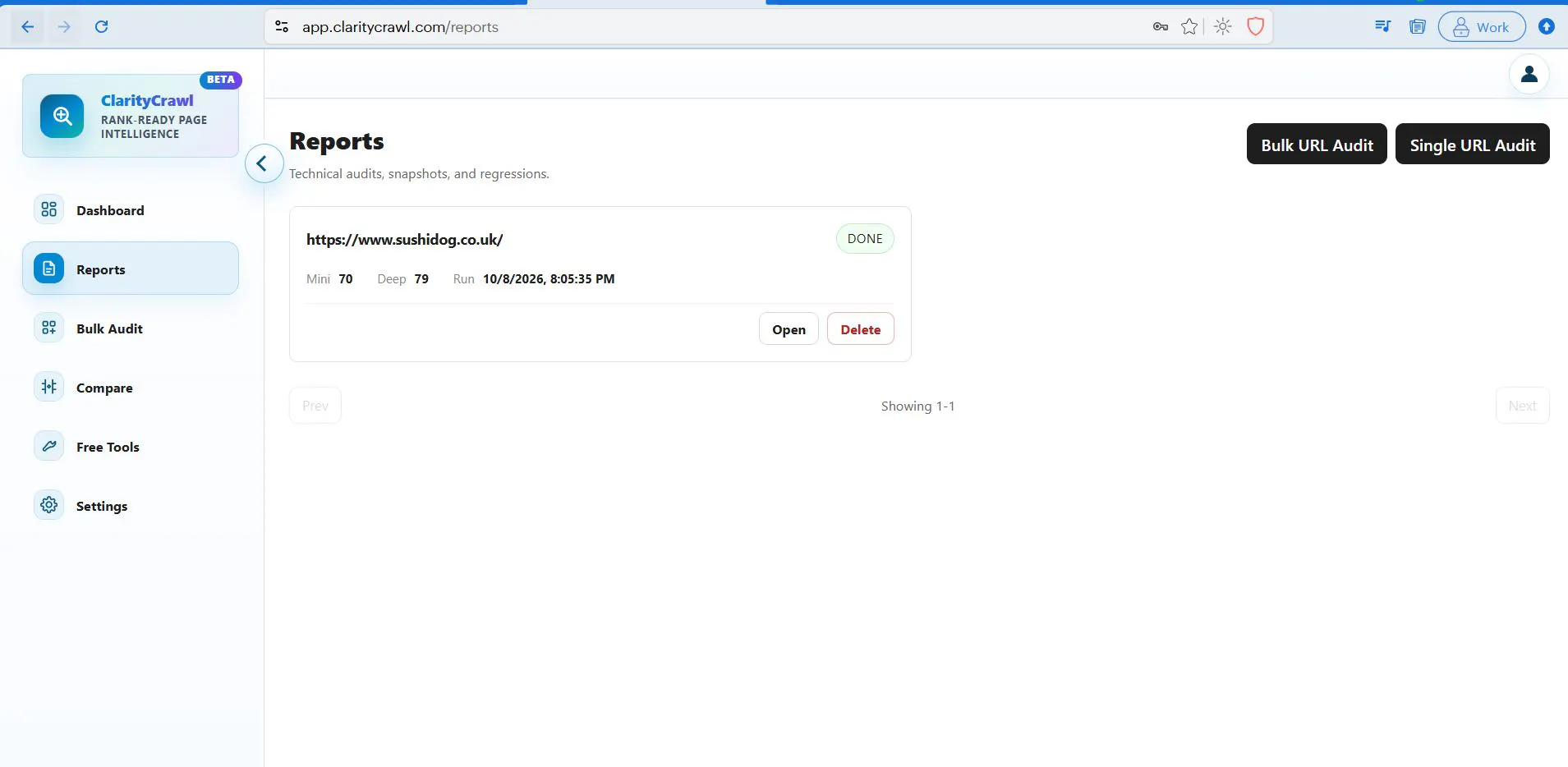
Task: Click the Showing 1-1 pagination text
Action: (x=917, y=406)
